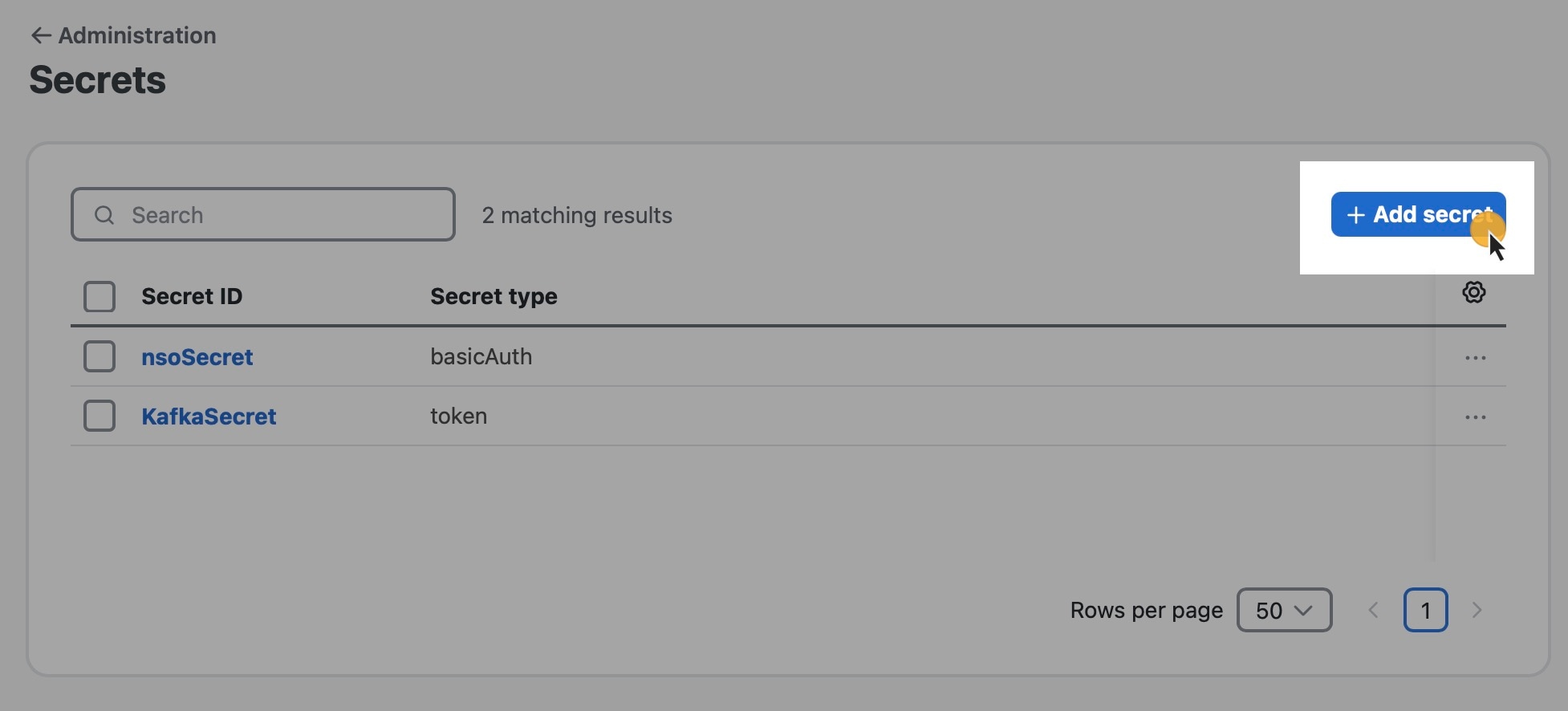Tick the select-all checkbox in the header

pyautogui.click(x=100, y=297)
